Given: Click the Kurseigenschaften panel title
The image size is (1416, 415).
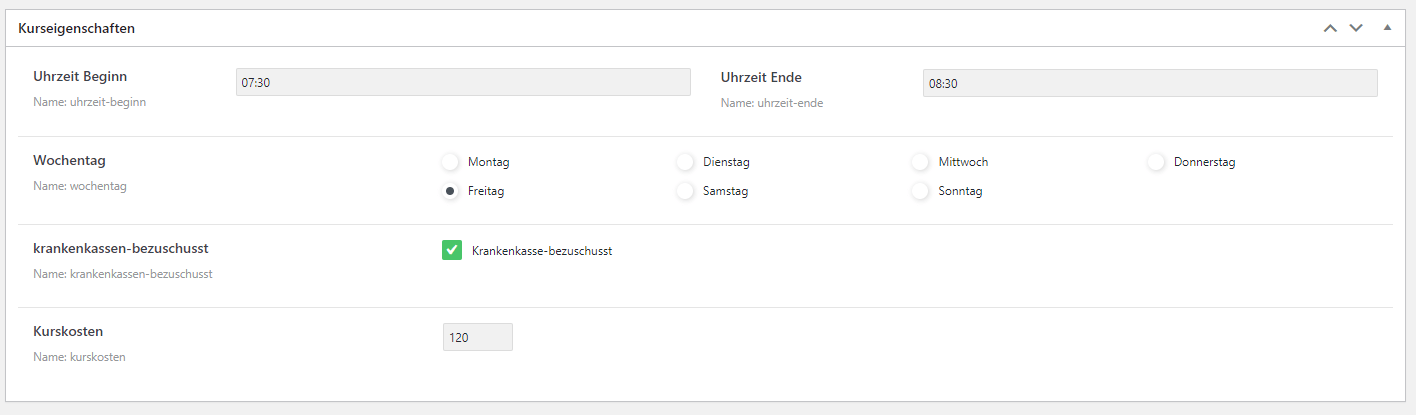Looking at the screenshot, I should point(77,29).
